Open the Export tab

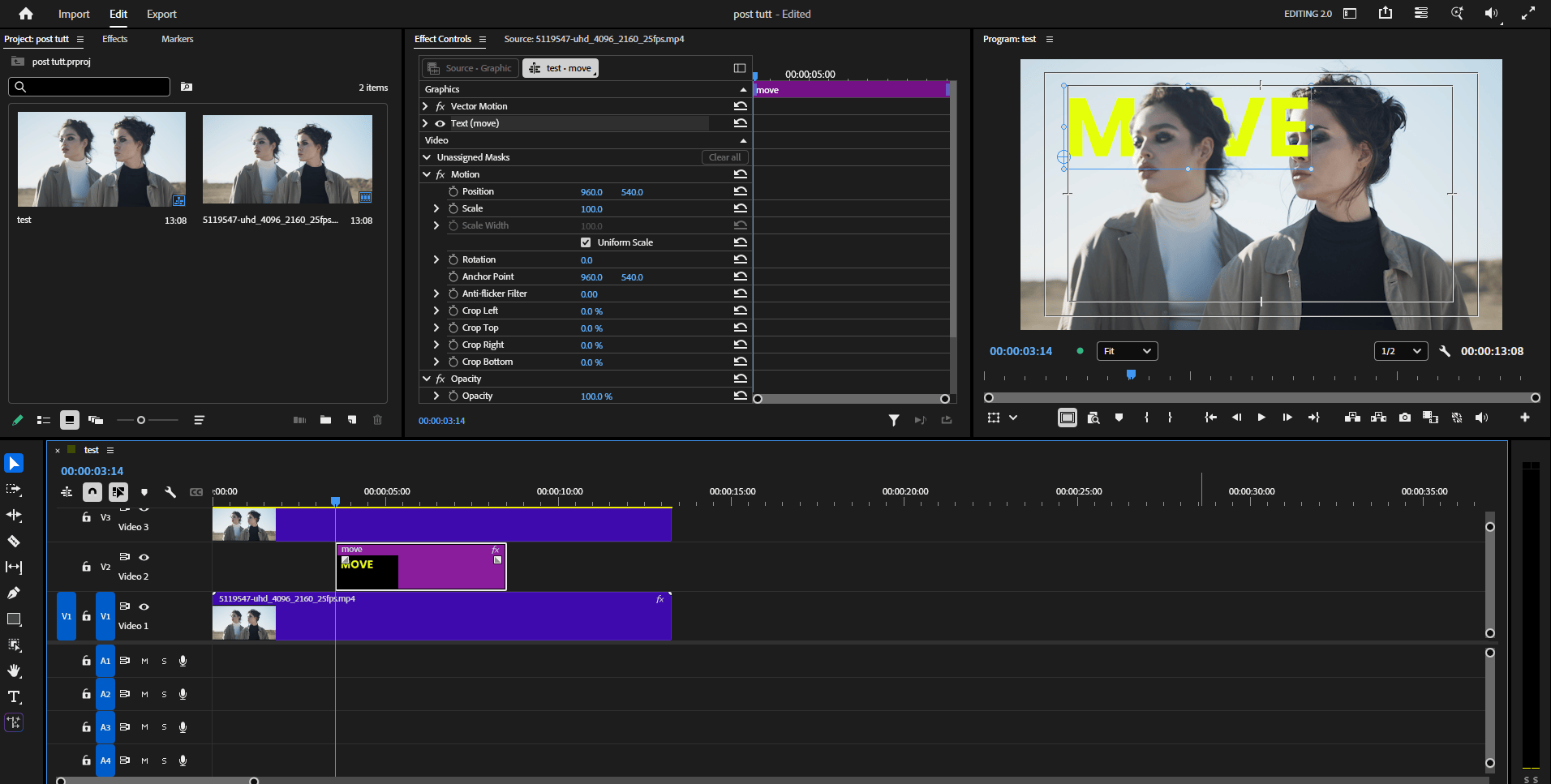(x=161, y=14)
